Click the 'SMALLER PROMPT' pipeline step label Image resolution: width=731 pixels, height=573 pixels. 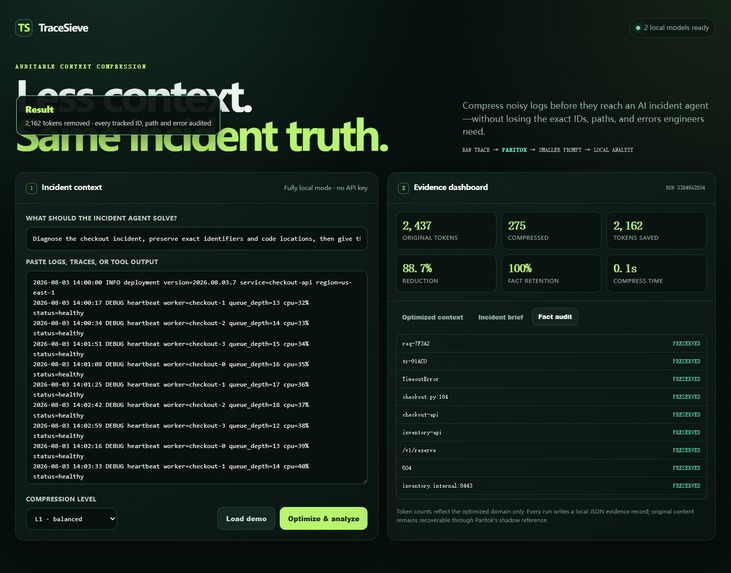click(560, 150)
